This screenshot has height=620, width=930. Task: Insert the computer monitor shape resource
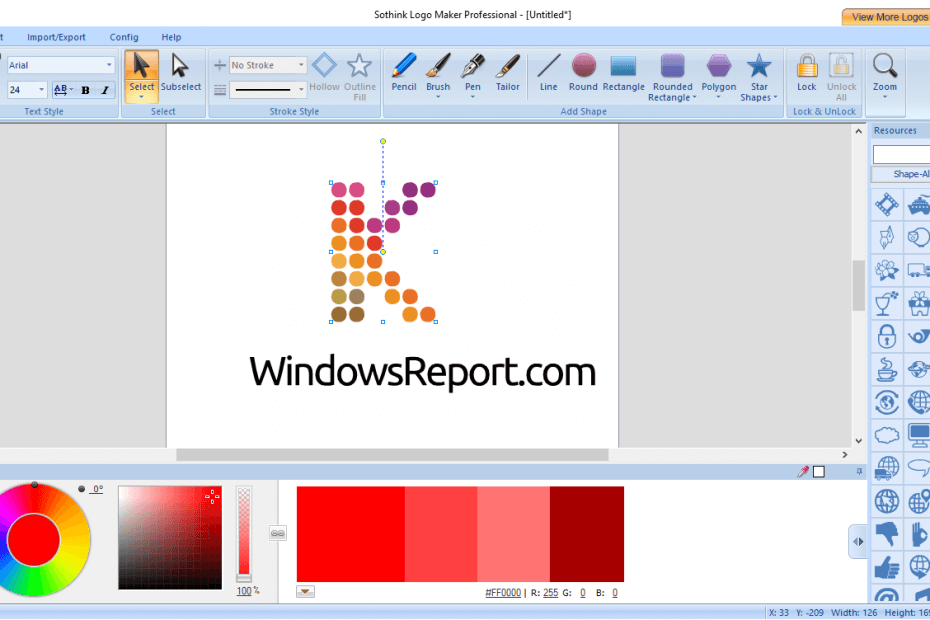coord(919,435)
